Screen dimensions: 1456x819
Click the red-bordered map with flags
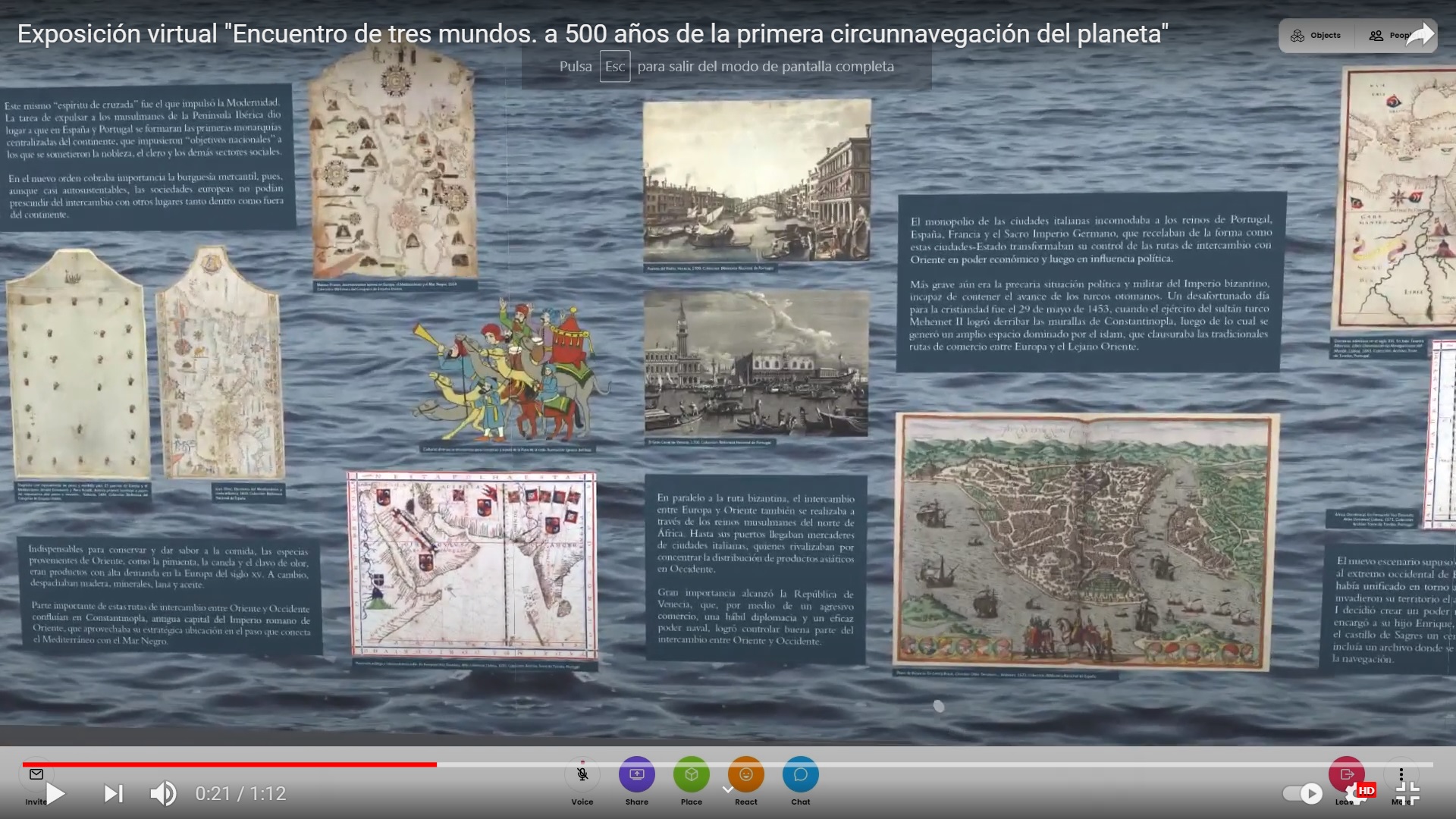pos(472,566)
